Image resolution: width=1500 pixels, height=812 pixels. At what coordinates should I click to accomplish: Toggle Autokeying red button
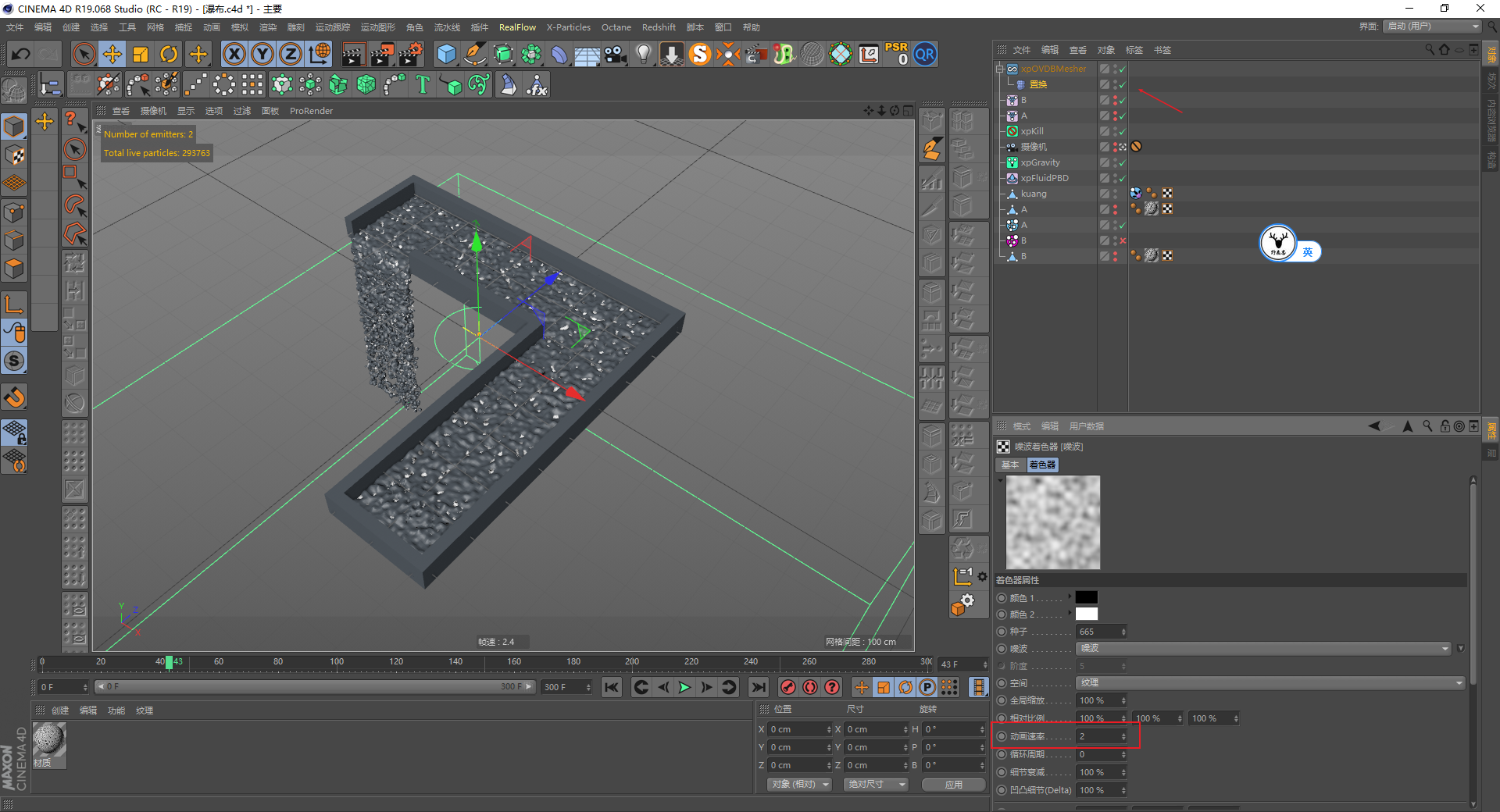810,687
